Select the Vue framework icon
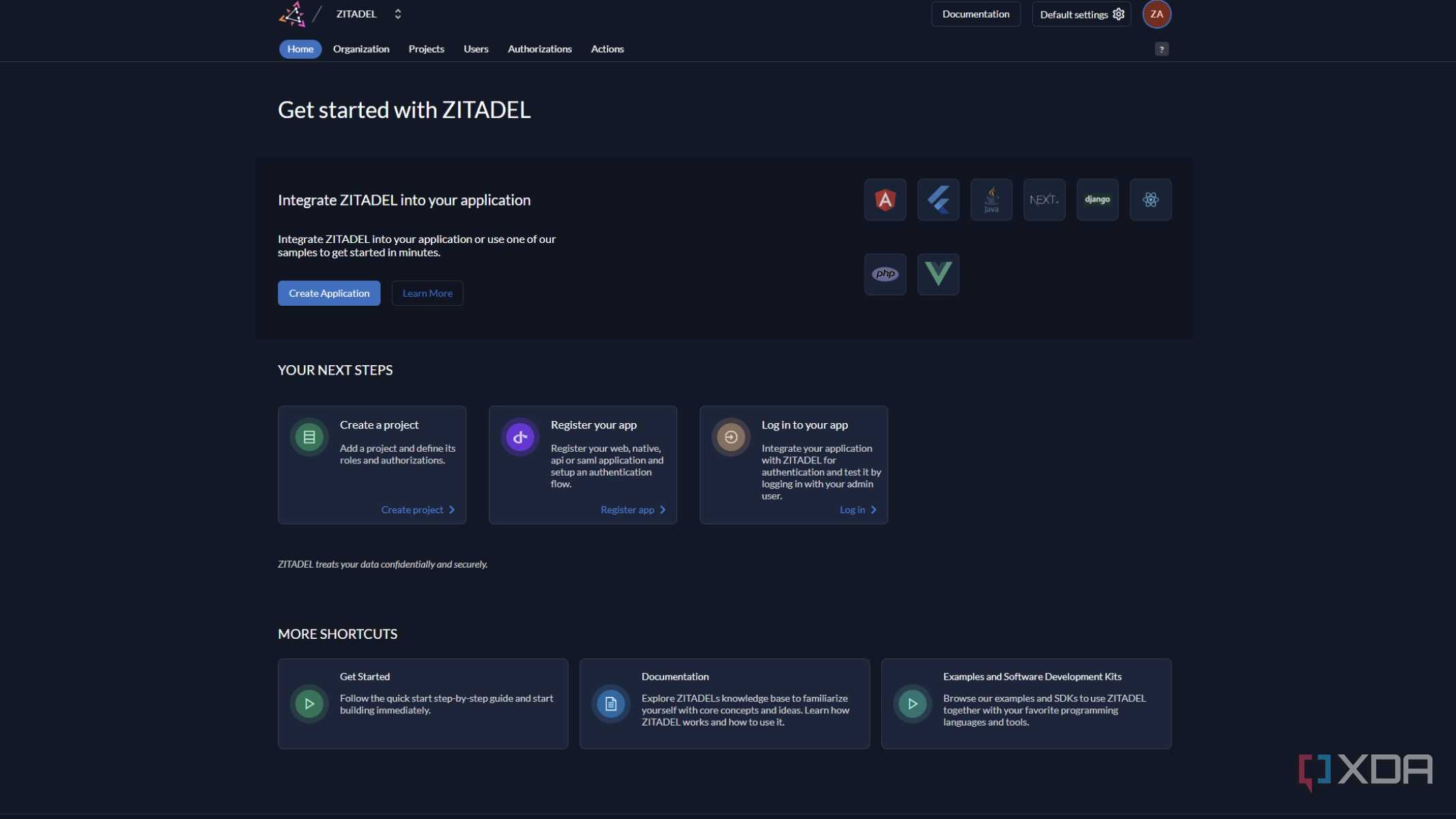This screenshot has height=819, width=1456. tap(938, 274)
